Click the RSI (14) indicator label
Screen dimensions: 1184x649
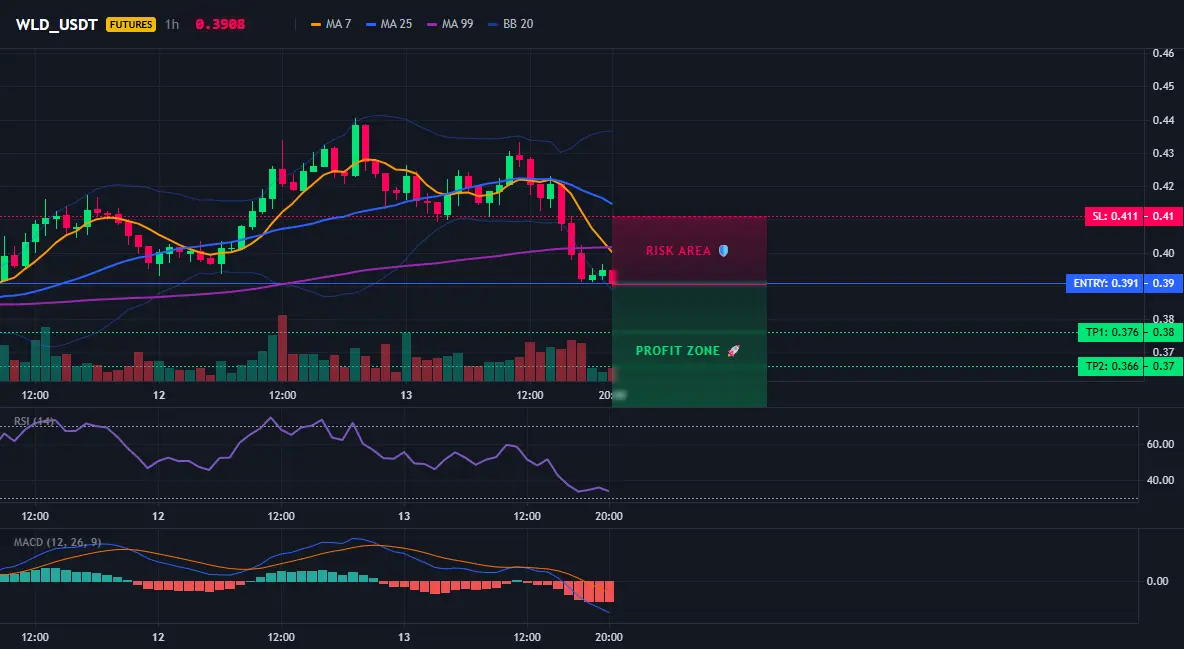pyautogui.click(x=34, y=421)
